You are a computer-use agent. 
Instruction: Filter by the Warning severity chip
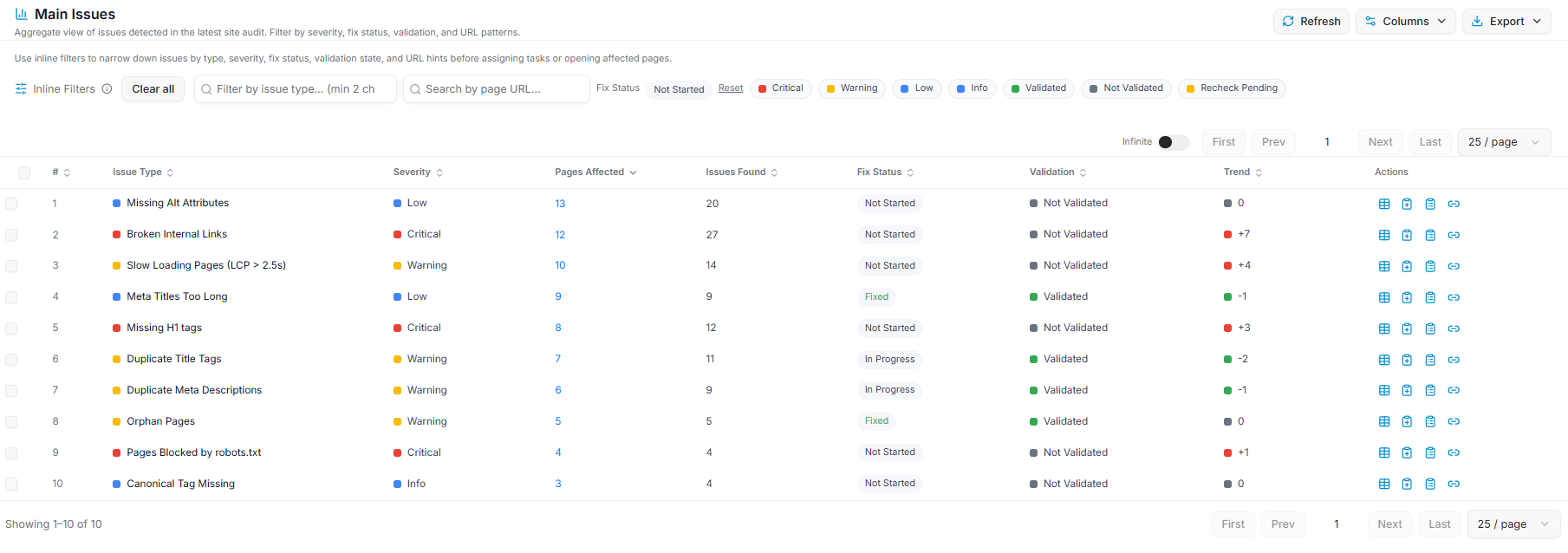[852, 88]
